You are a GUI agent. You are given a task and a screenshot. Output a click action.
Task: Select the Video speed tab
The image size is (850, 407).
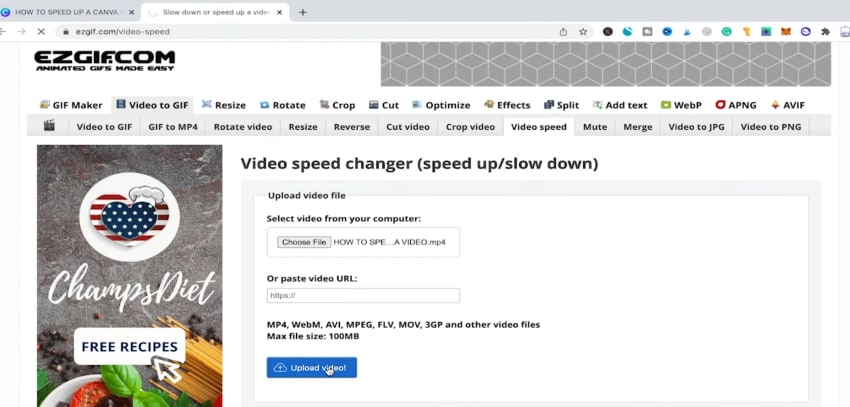pos(539,127)
